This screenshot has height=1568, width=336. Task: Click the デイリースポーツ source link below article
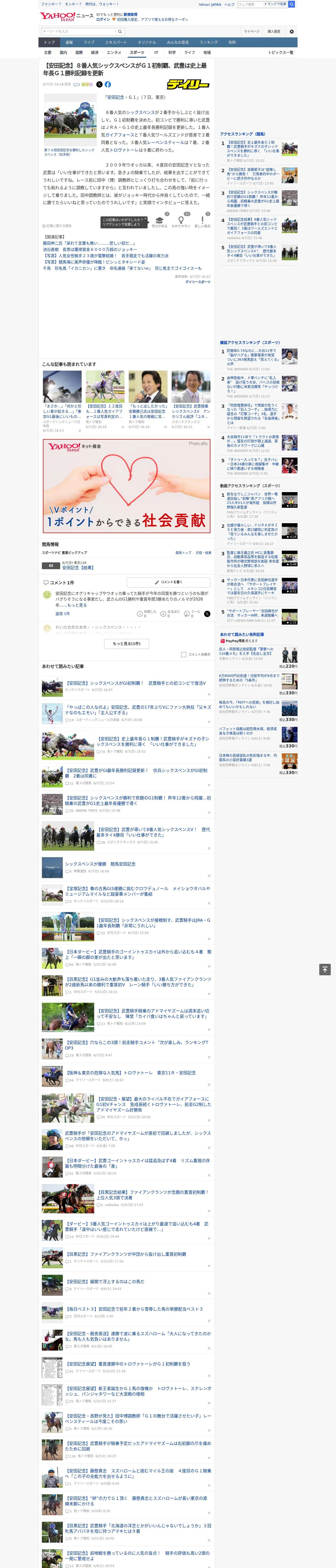(x=198, y=282)
